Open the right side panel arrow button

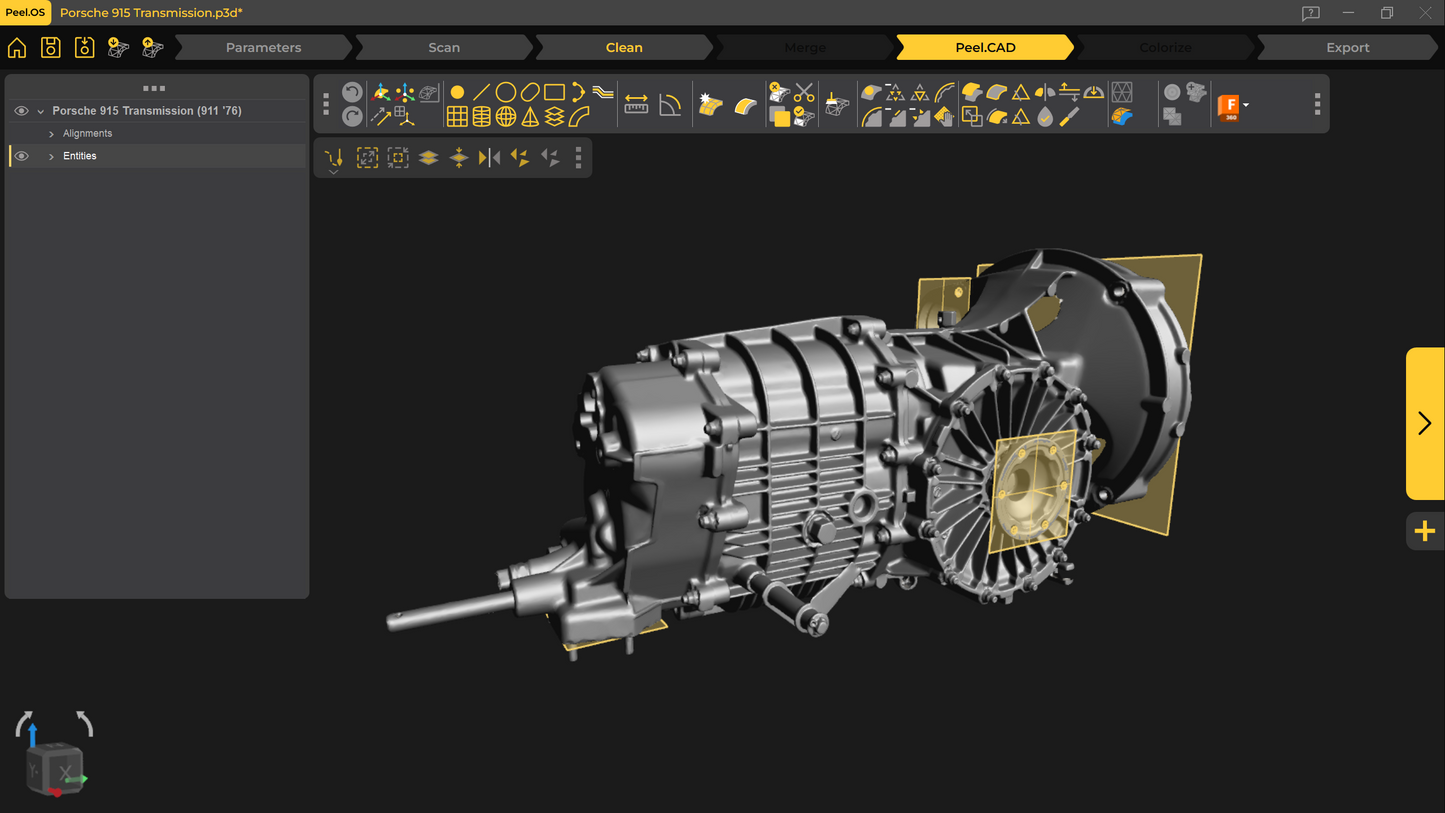pos(1424,423)
